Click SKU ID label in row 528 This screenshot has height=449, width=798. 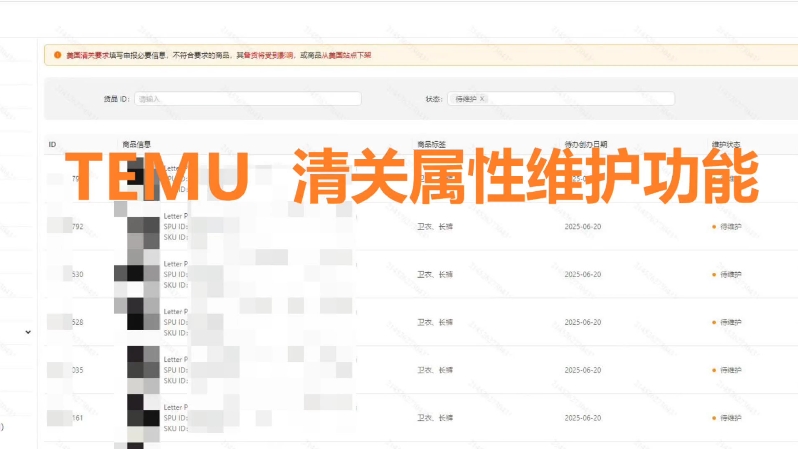coord(176,333)
